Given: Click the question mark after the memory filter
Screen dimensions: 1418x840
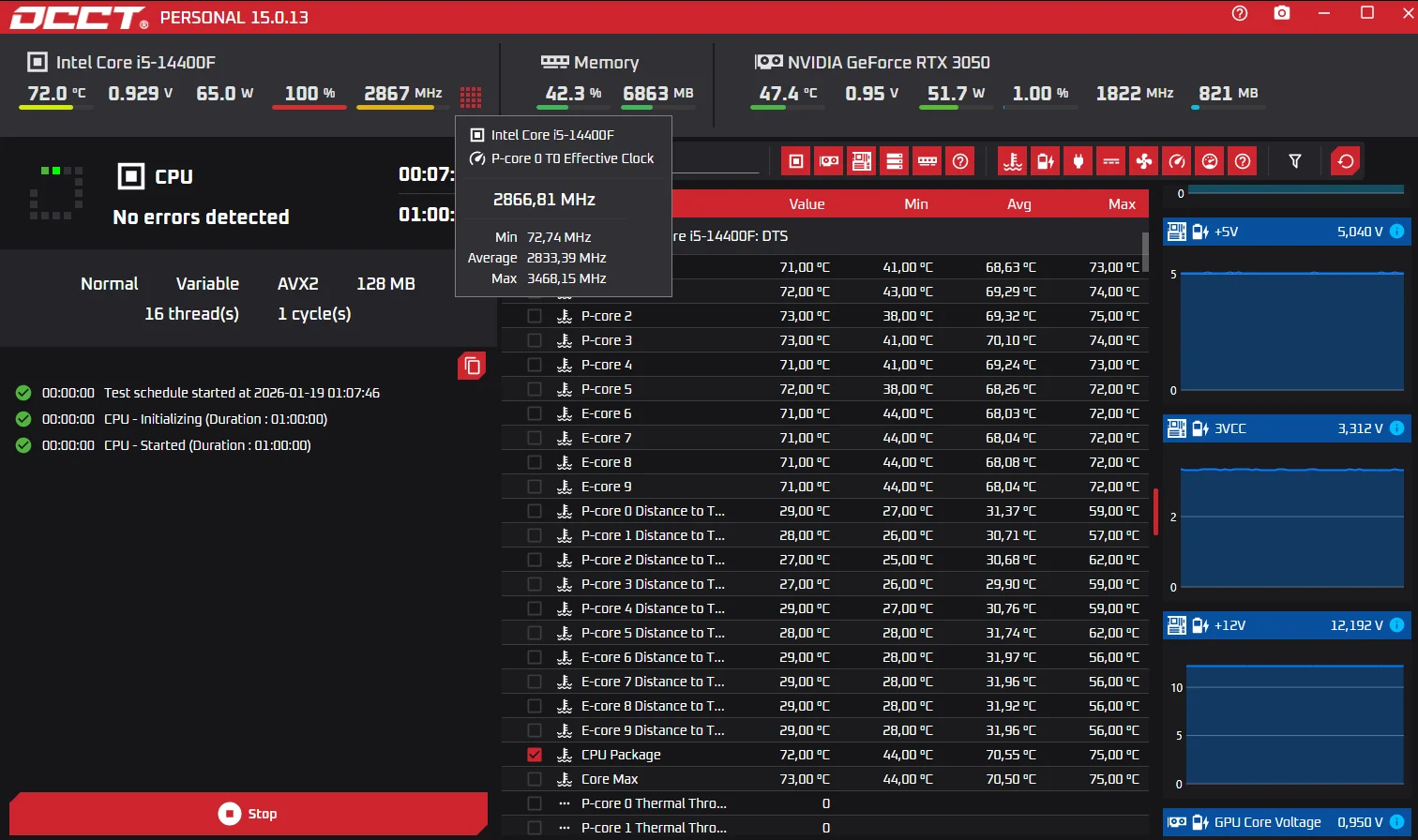Looking at the screenshot, I should [959, 161].
